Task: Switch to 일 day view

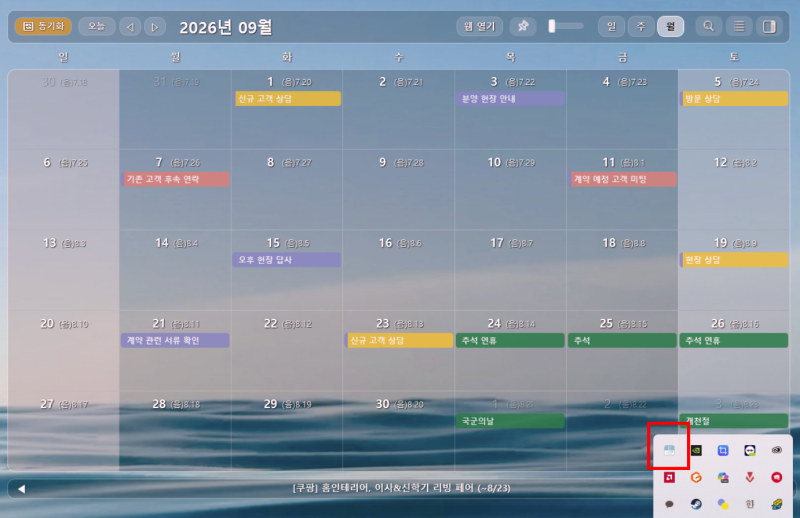Action: [x=611, y=26]
